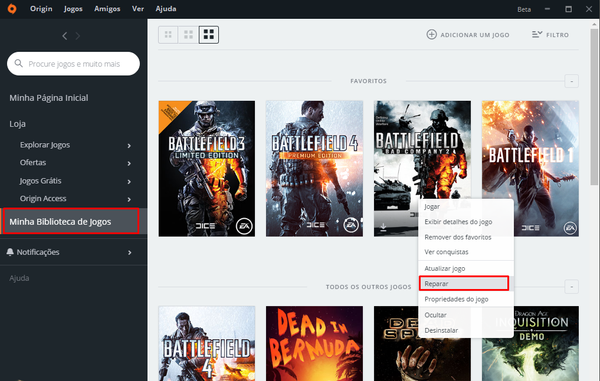This screenshot has width=600, height=381.
Task: Click the plus icon to add game
Action: click(431, 34)
